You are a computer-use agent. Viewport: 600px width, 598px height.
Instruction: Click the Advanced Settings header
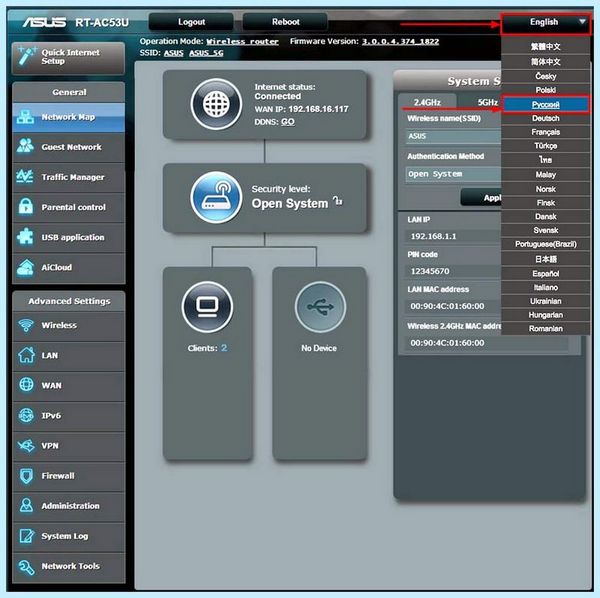coord(69,301)
